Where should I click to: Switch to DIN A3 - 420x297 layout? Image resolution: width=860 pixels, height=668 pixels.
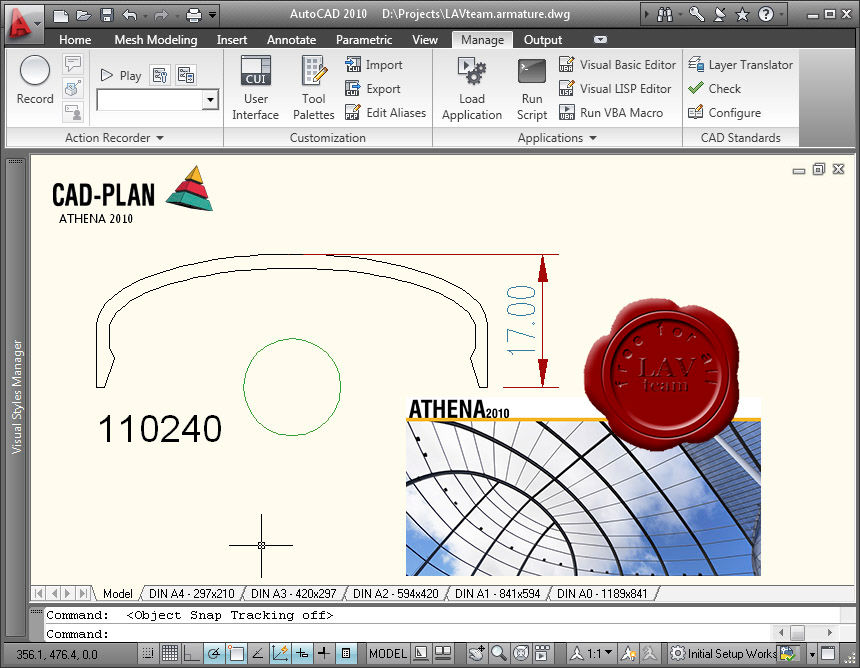pos(293,593)
